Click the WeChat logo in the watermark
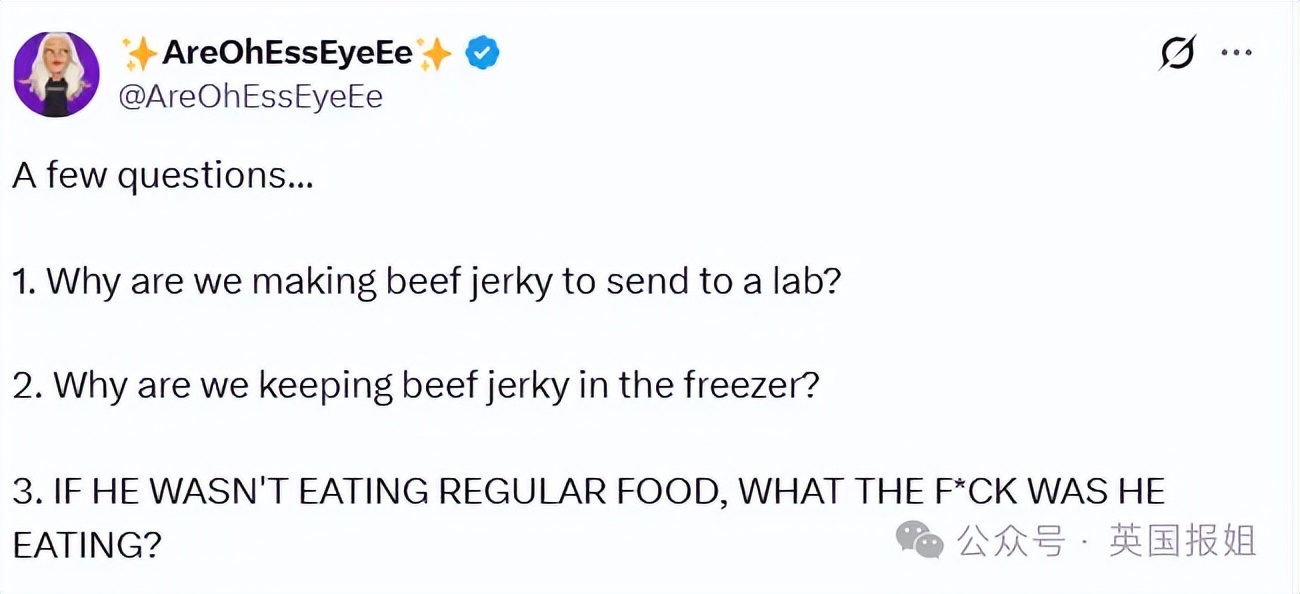The height and width of the screenshot is (594, 1300). [919, 541]
